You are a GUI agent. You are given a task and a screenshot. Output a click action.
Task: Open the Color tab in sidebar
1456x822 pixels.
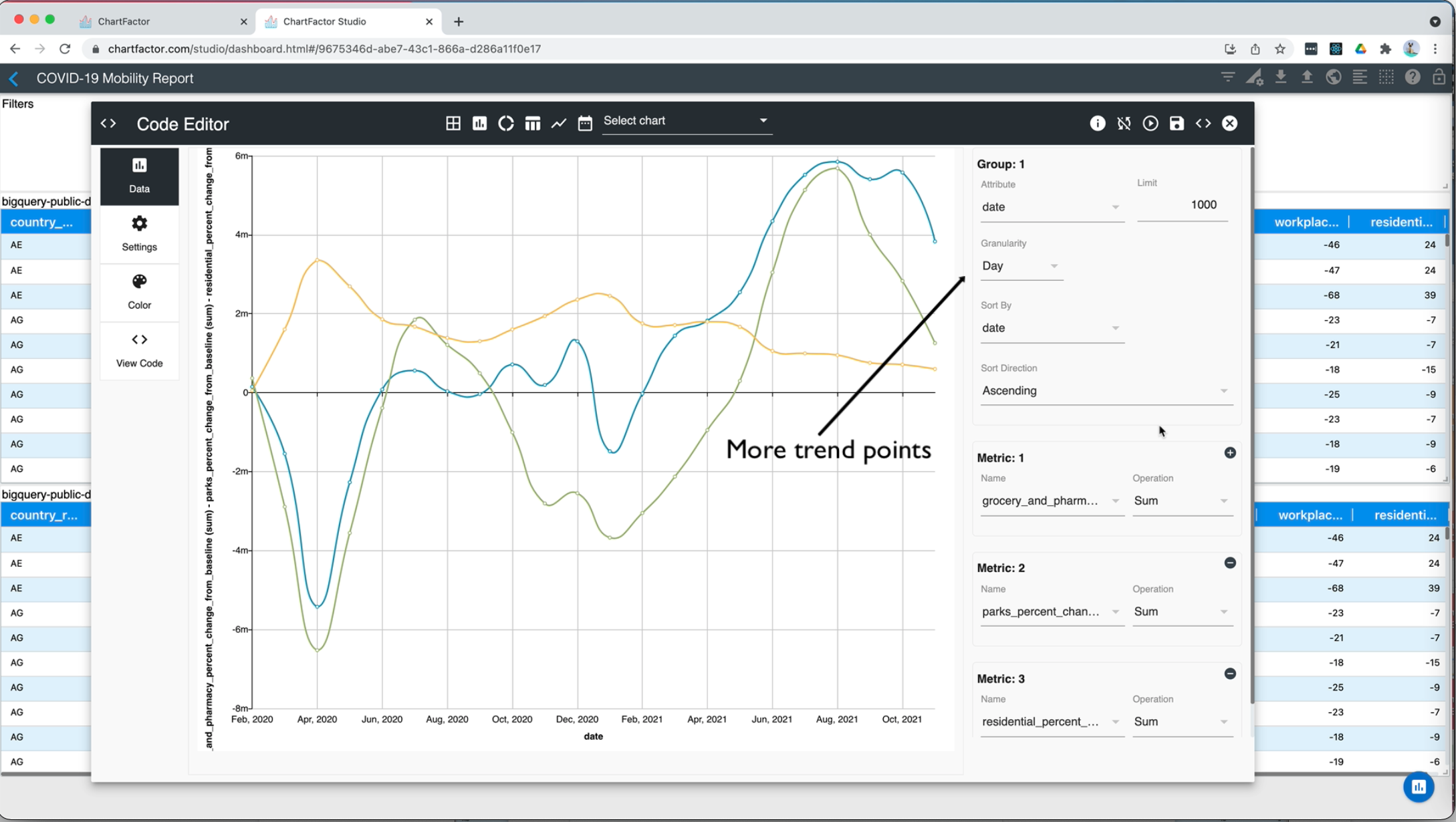tap(139, 291)
